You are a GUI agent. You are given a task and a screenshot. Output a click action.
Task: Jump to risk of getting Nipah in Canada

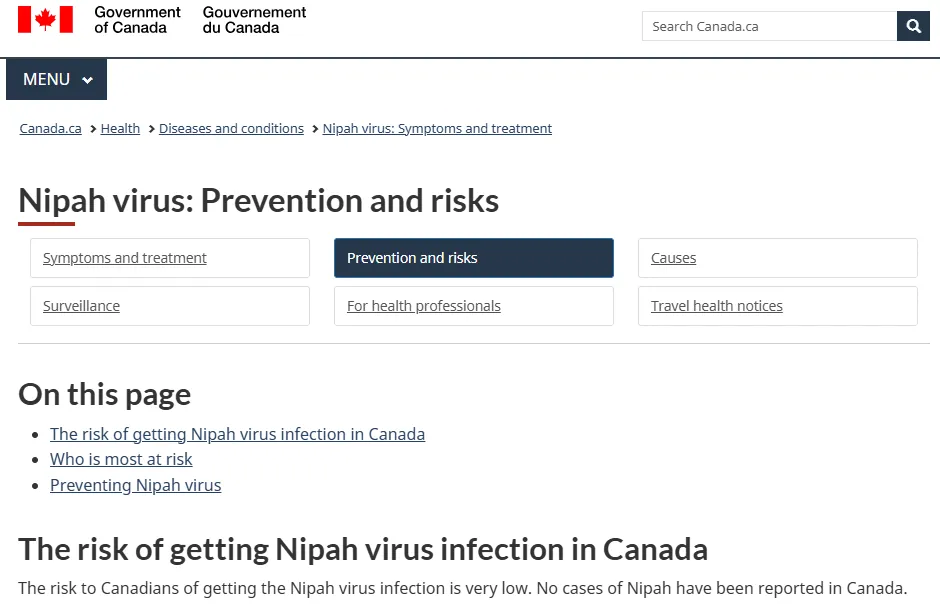[237, 434]
